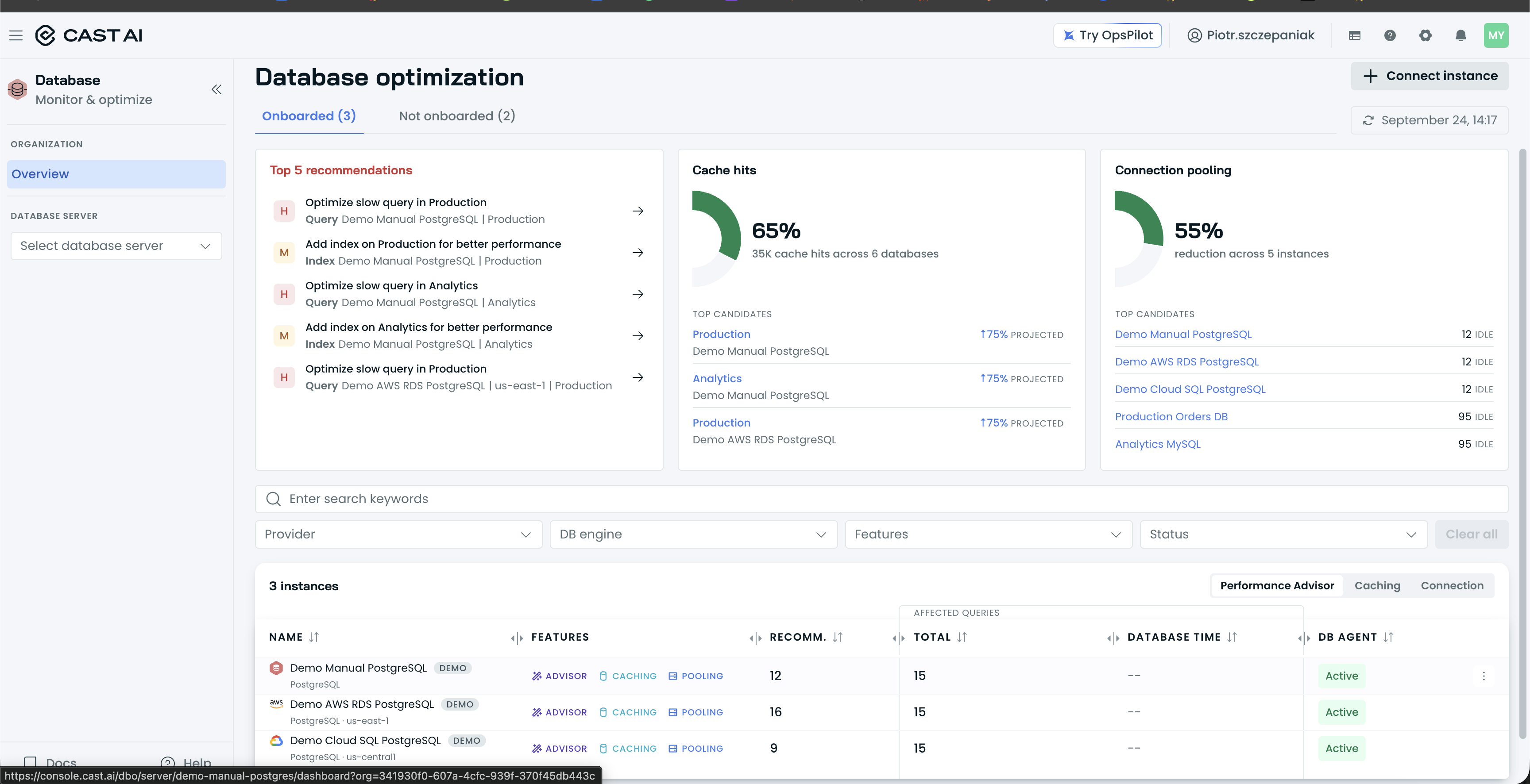Expand the Select database server dropdown

[116, 246]
